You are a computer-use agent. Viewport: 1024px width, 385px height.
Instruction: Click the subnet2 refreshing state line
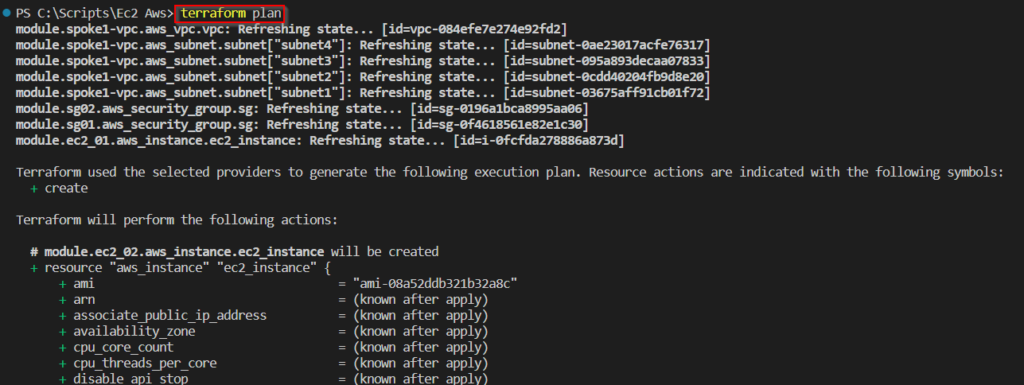pos(363,77)
